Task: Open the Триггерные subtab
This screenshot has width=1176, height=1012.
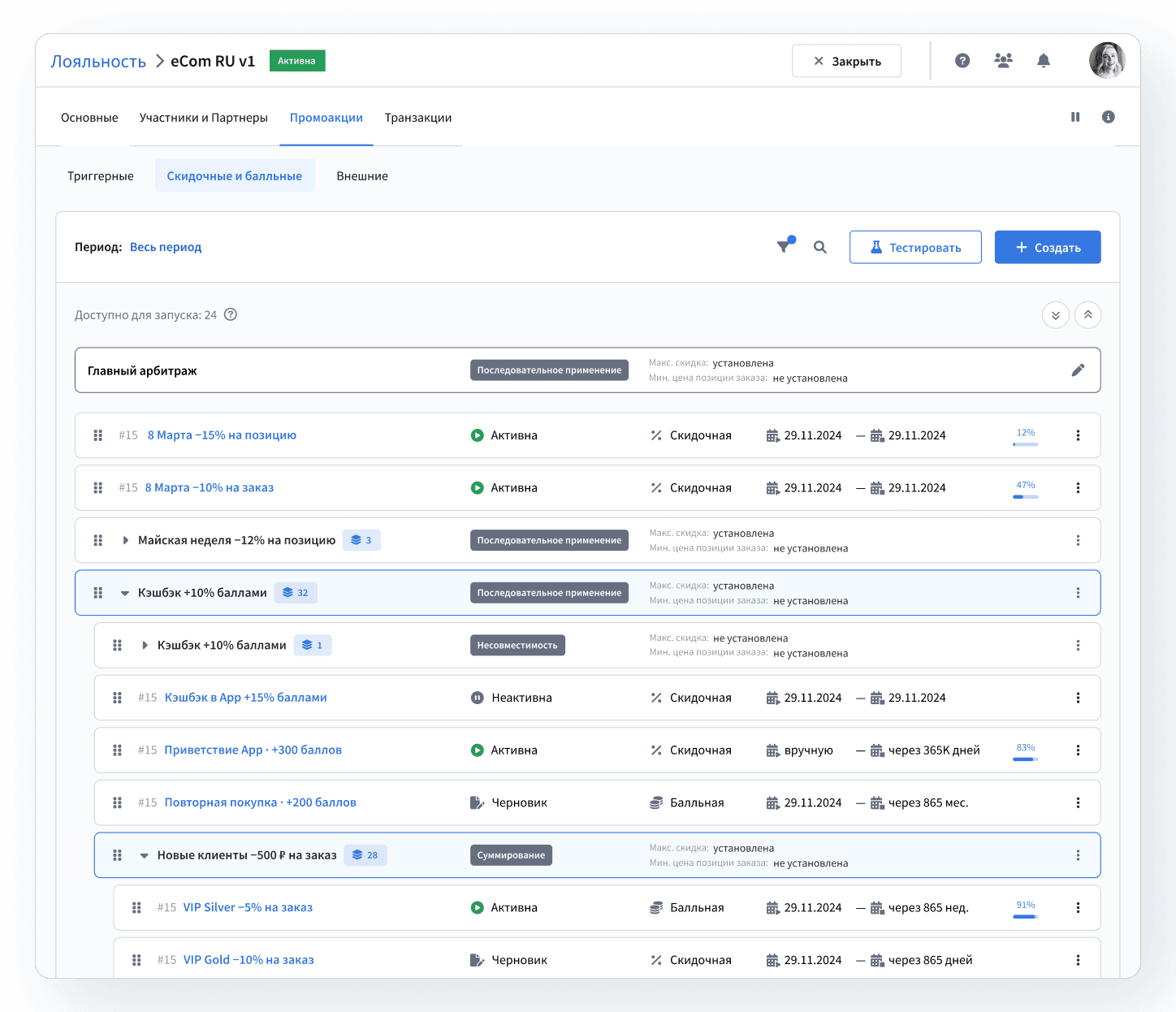Action: (x=100, y=175)
